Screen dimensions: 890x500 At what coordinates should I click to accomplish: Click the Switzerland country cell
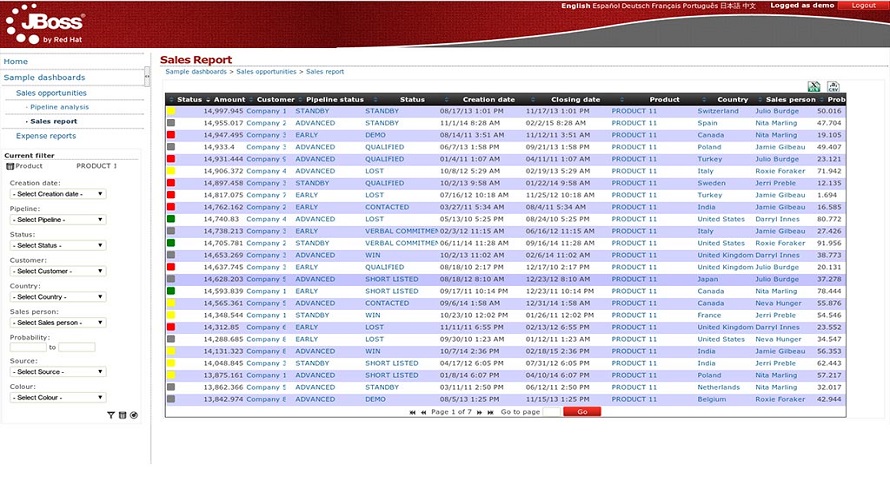[x=718, y=111]
